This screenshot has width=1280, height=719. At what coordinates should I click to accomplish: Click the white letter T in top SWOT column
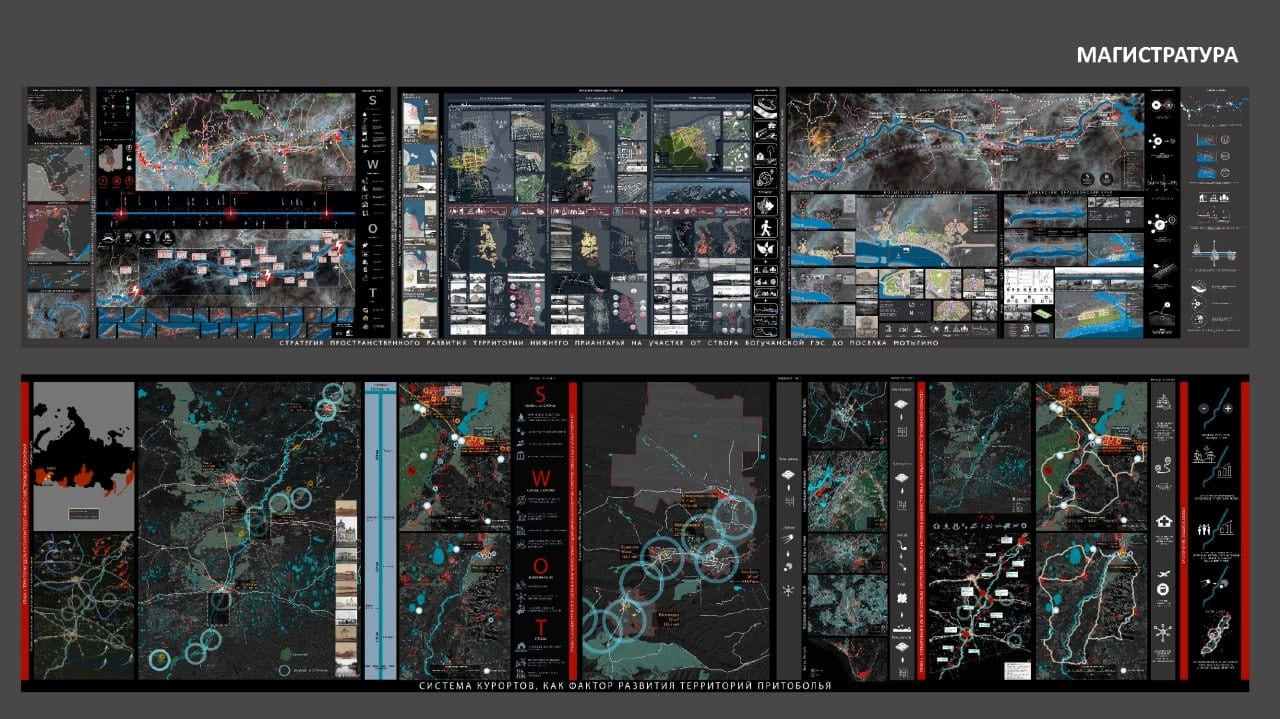(372, 292)
